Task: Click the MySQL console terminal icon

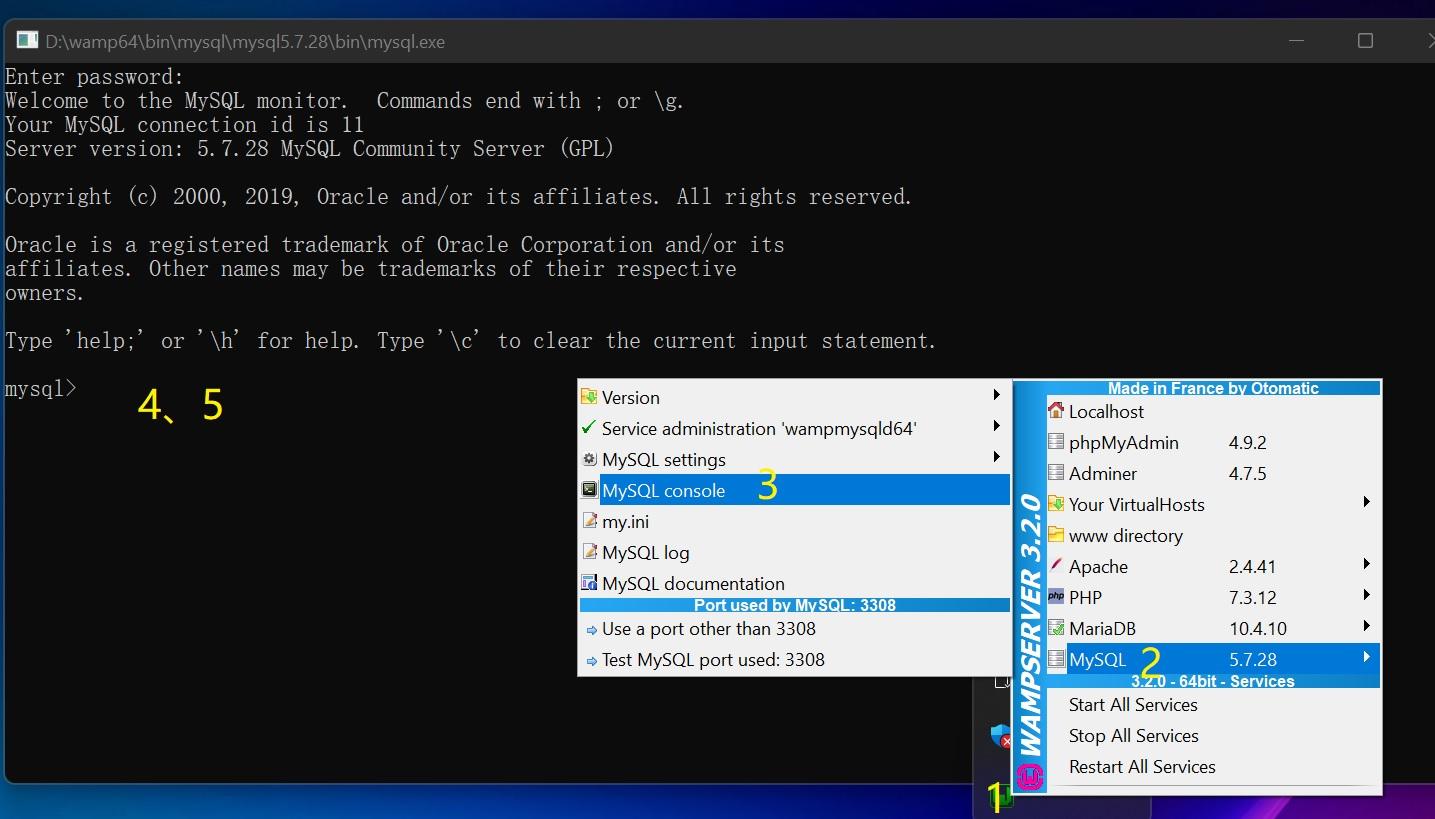Action: [x=590, y=490]
